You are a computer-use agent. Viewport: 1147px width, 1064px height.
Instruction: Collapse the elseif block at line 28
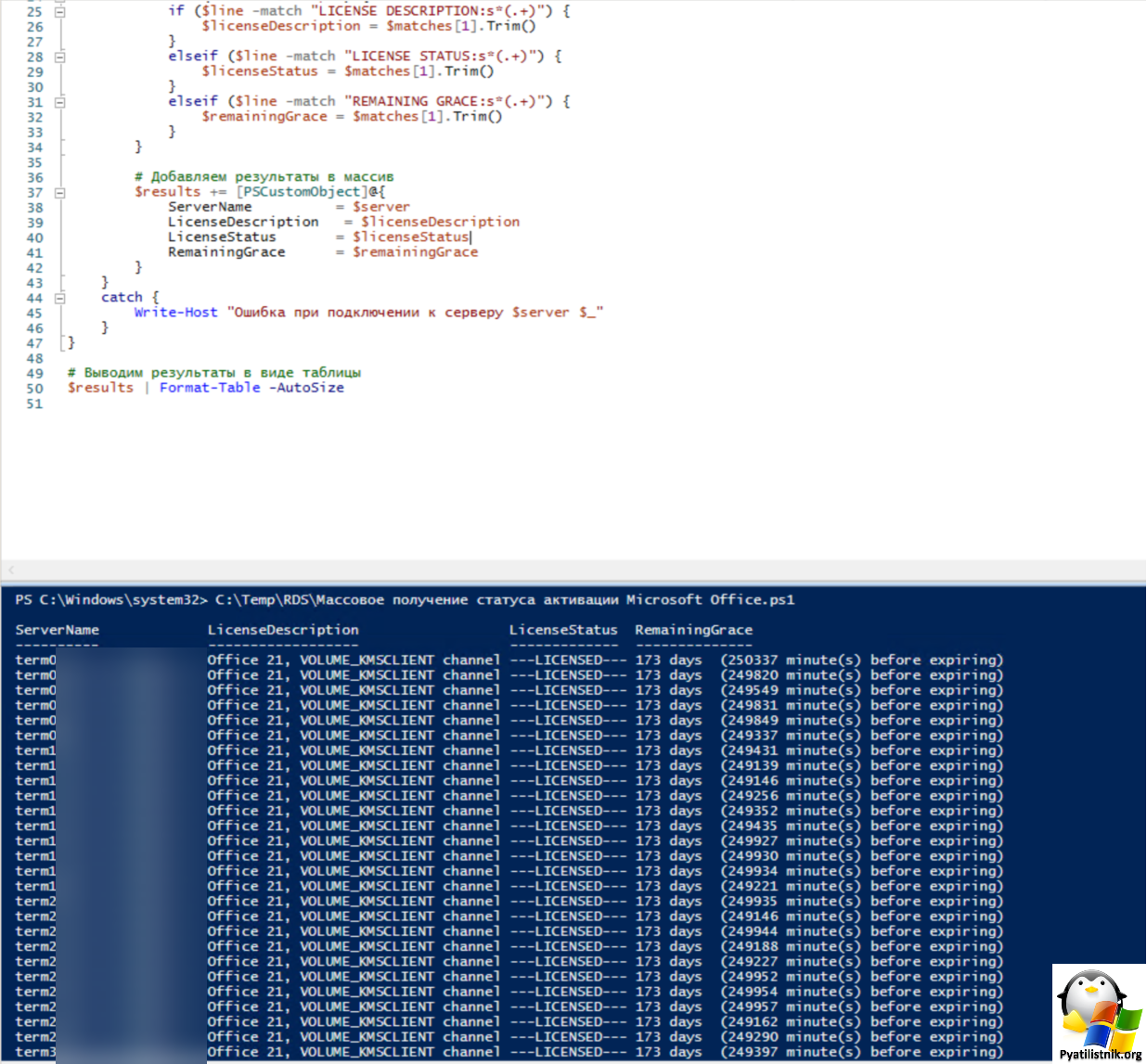click(59, 57)
